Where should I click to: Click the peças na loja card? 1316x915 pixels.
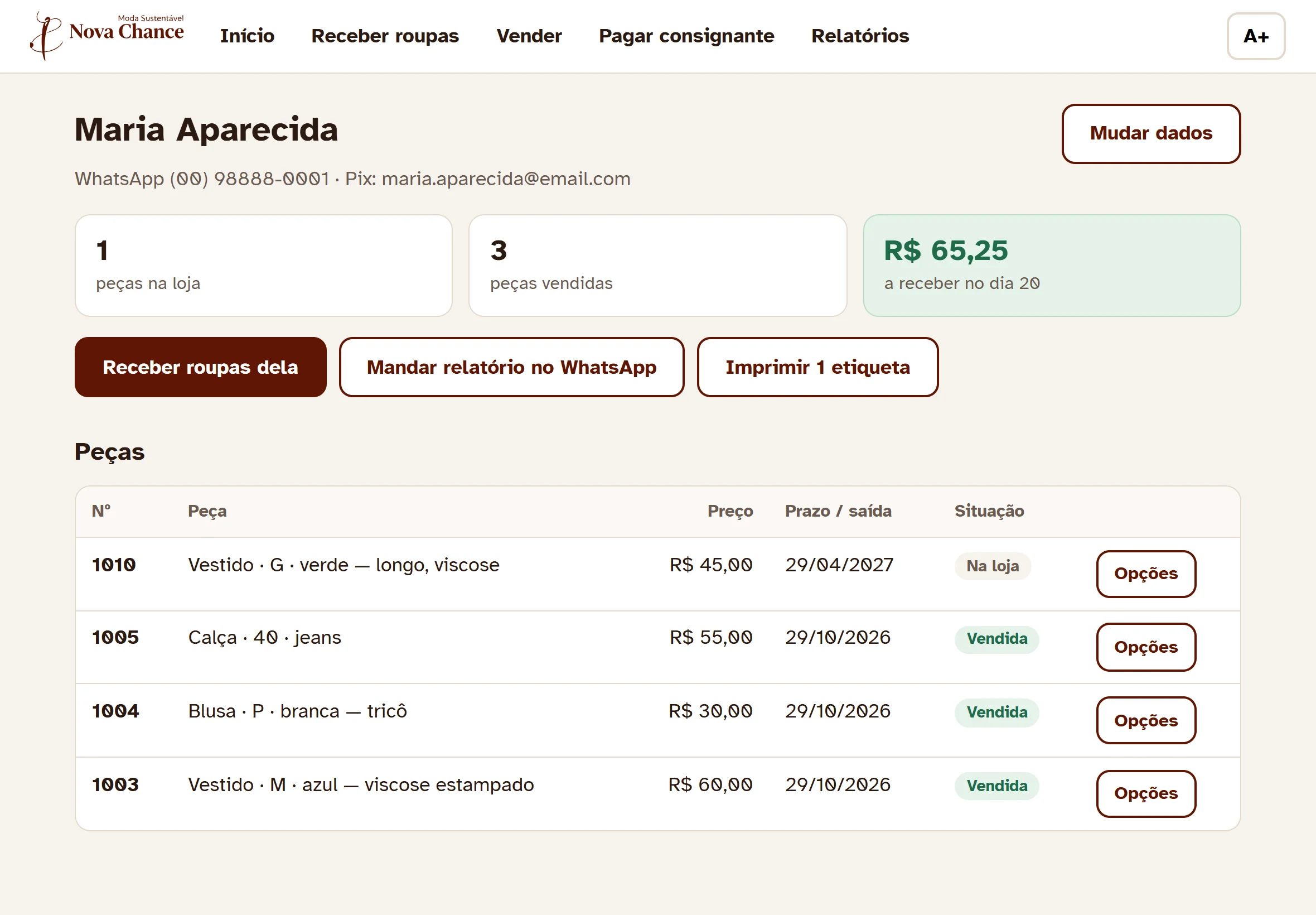[x=264, y=266]
